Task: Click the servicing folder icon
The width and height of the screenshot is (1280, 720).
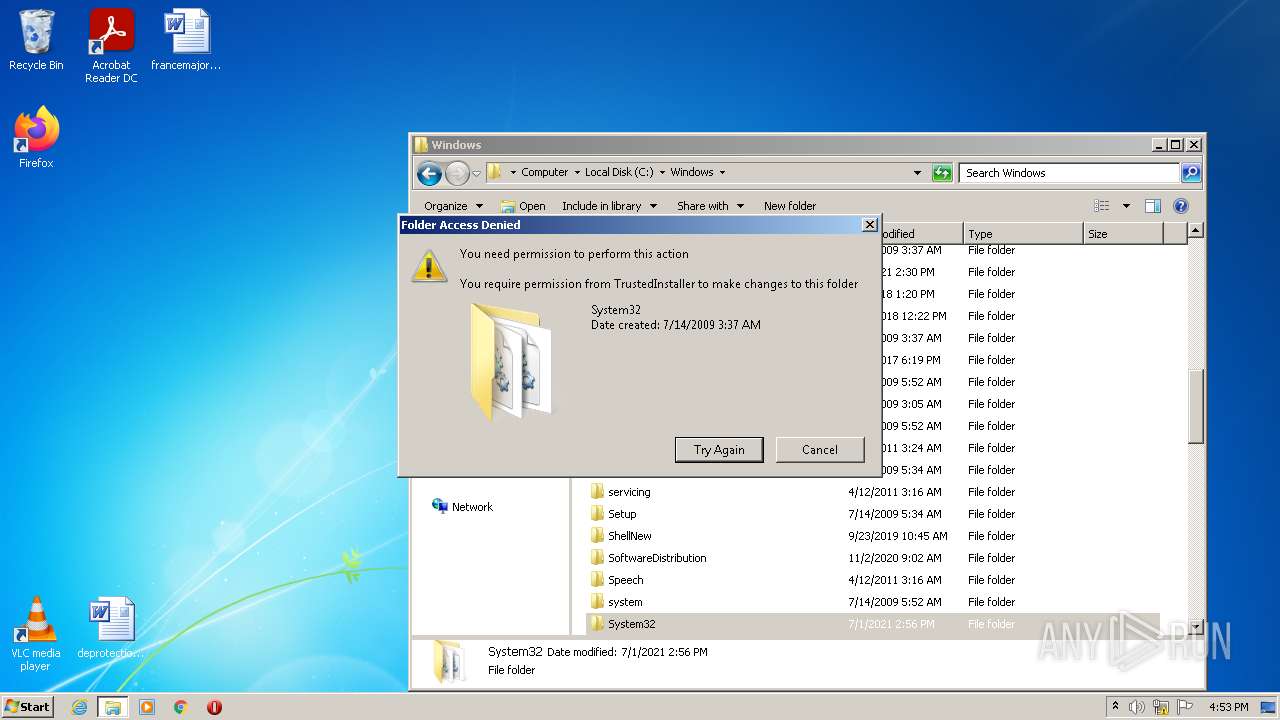Action: [x=597, y=492]
